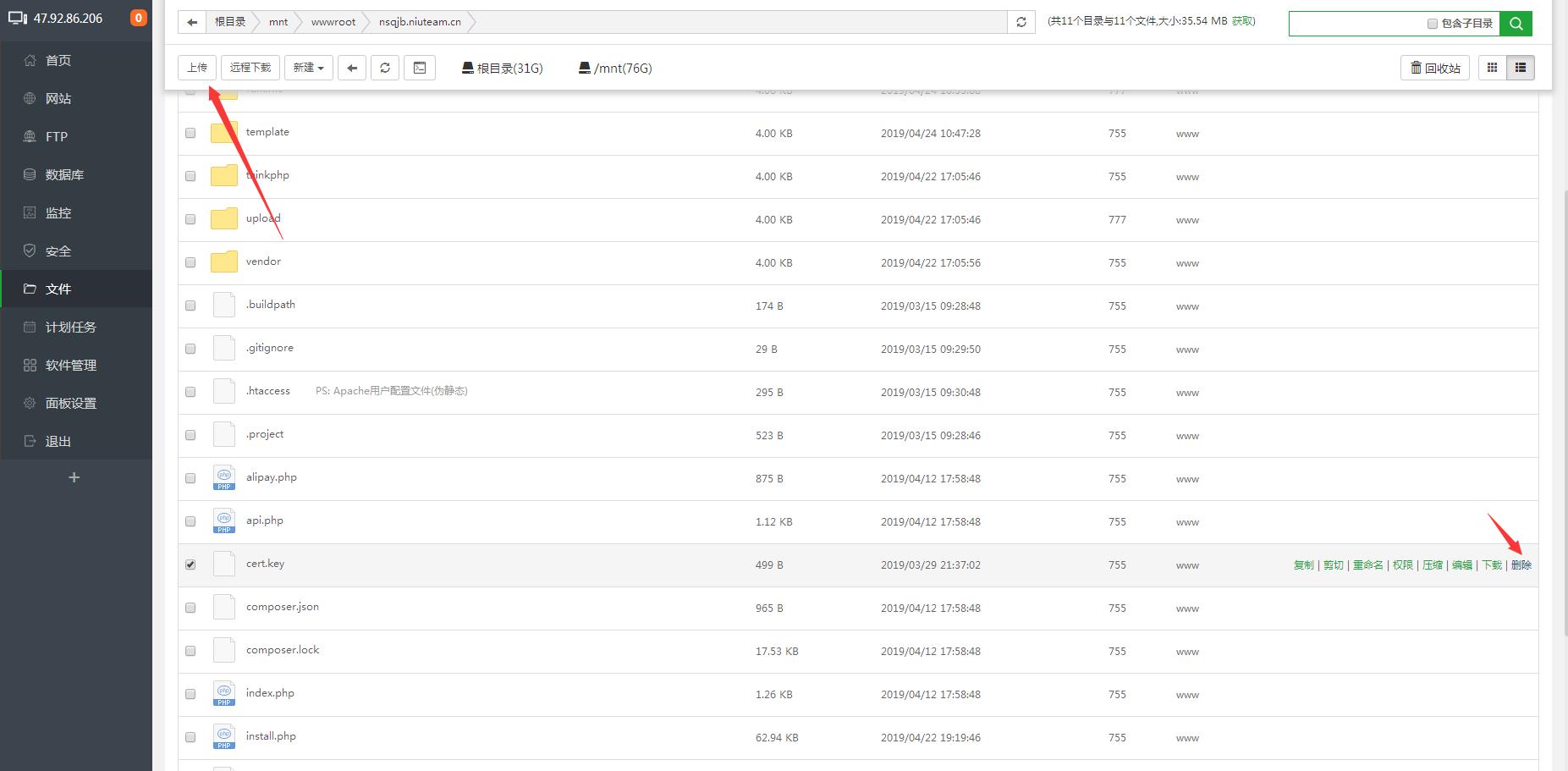The height and width of the screenshot is (771, 1568).
Task: Click the refresh icon in the toolbar
Action: coord(385,68)
